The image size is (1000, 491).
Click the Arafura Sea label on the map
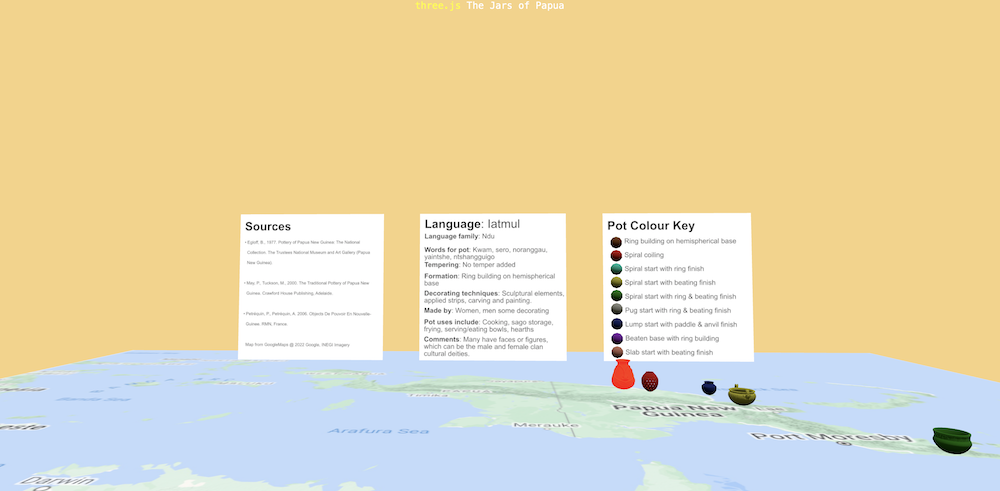pos(378,431)
